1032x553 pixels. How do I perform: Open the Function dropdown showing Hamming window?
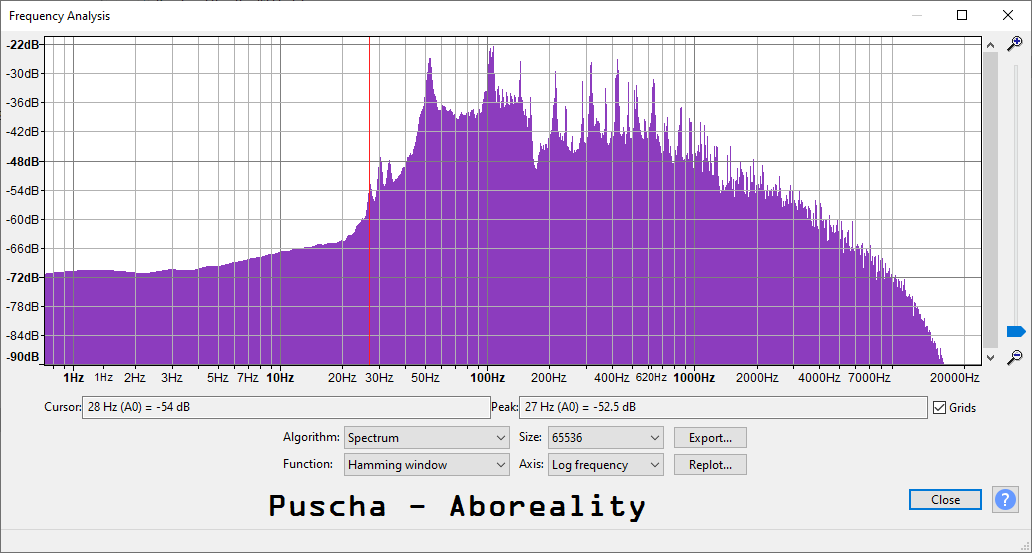[x=426, y=465]
